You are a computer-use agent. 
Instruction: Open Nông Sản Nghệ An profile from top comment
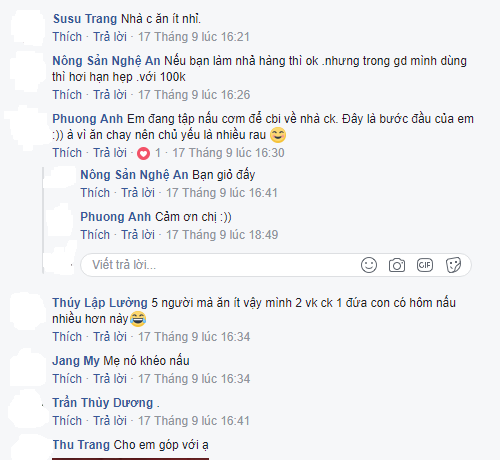click(x=106, y=61)
